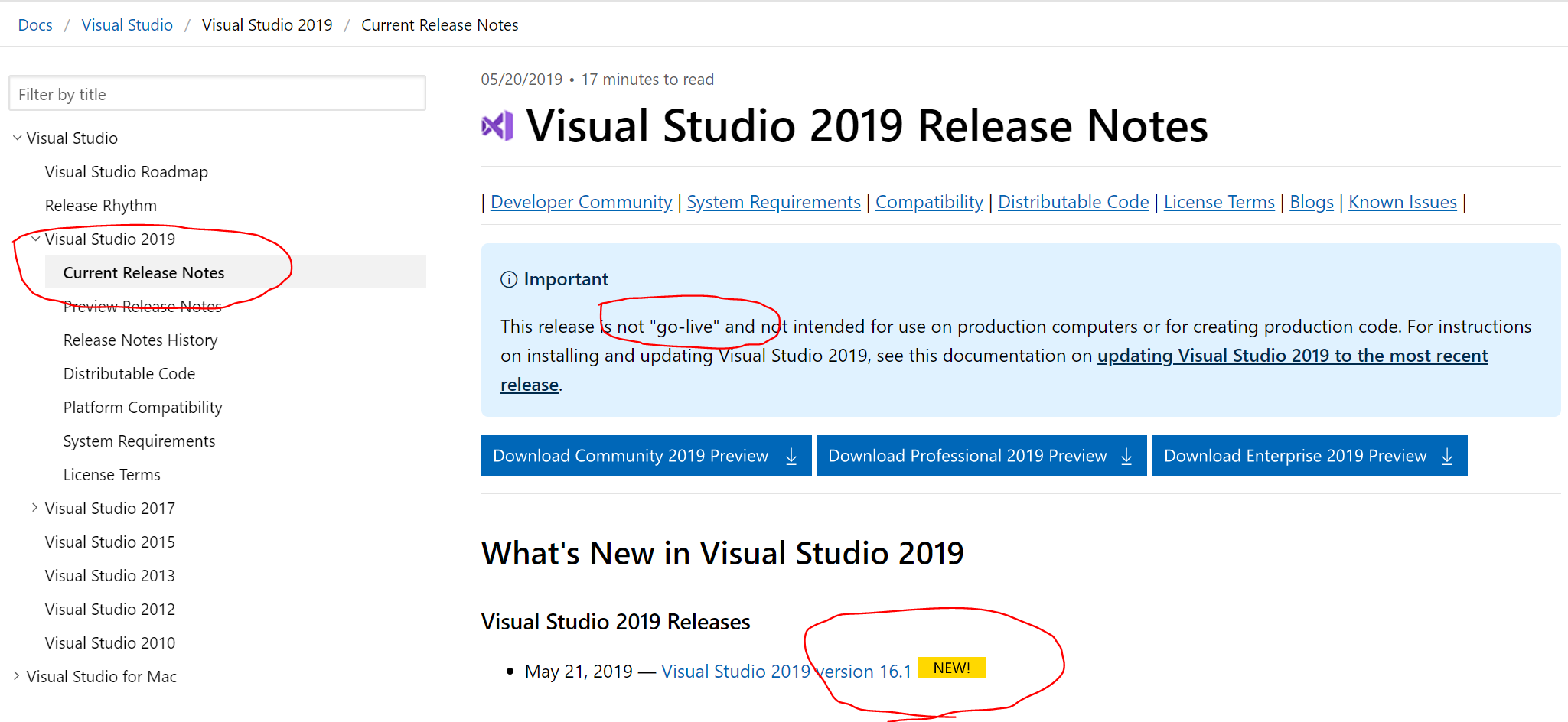Open Docs breadcrumb link
This screenshot has width=1568, height=722.
35,25
